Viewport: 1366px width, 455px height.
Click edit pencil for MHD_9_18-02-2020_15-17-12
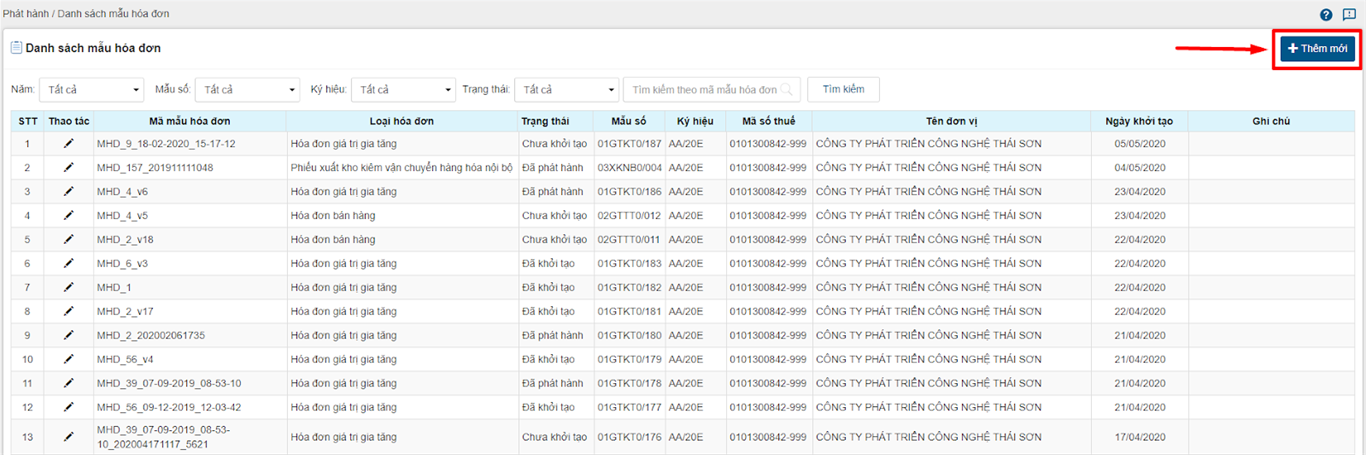pos(68,144)
